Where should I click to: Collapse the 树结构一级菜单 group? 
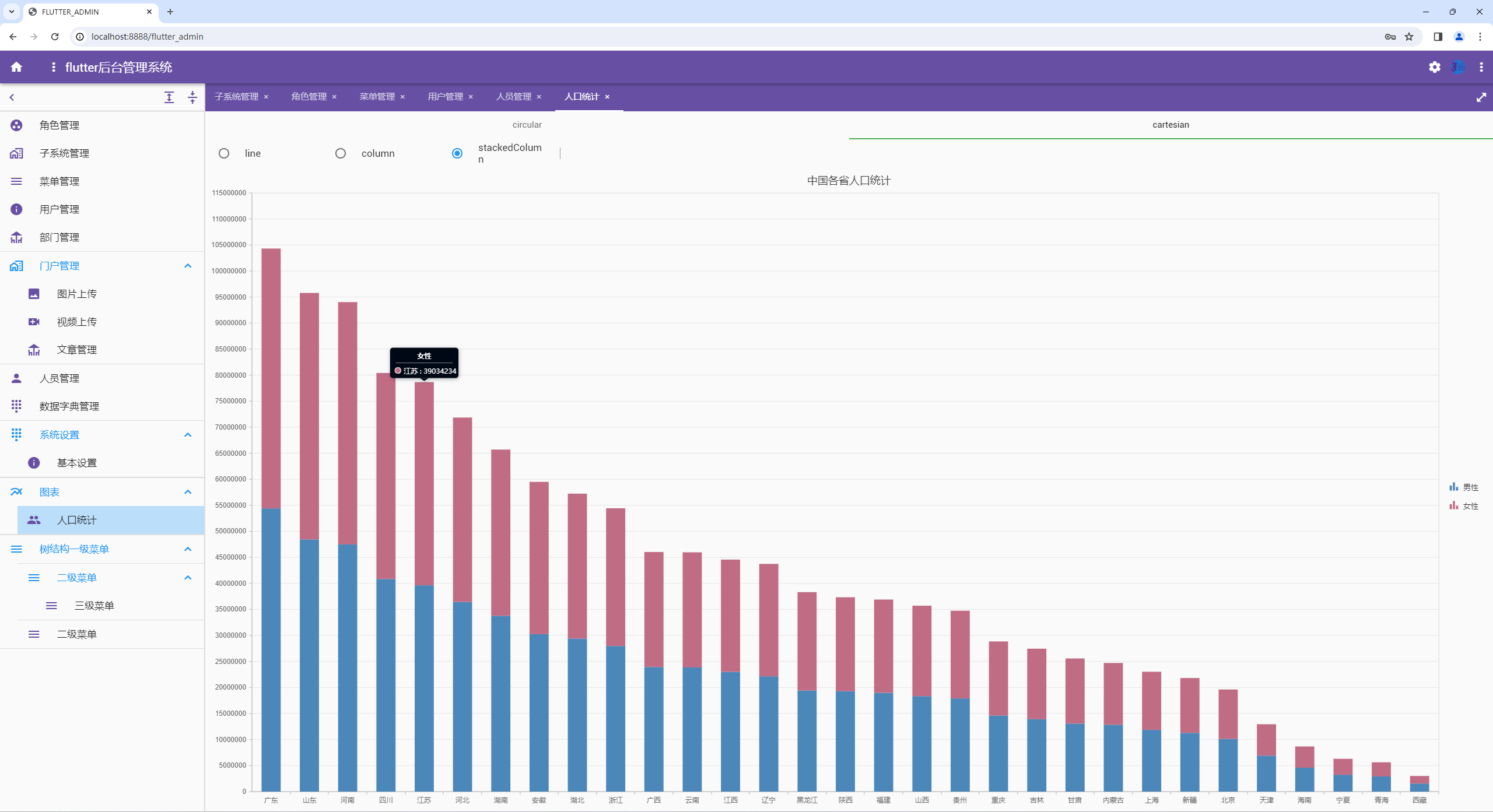188,549
